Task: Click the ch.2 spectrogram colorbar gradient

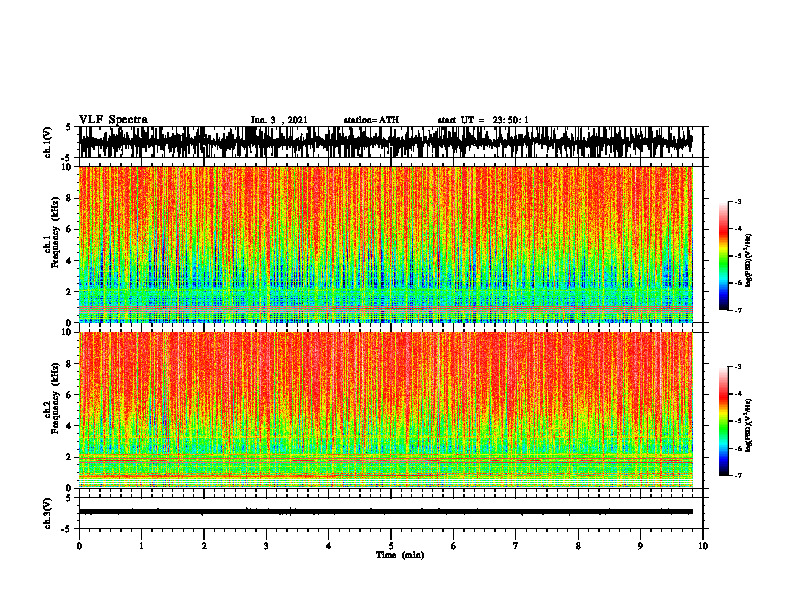Action: (x=723, y=421)
